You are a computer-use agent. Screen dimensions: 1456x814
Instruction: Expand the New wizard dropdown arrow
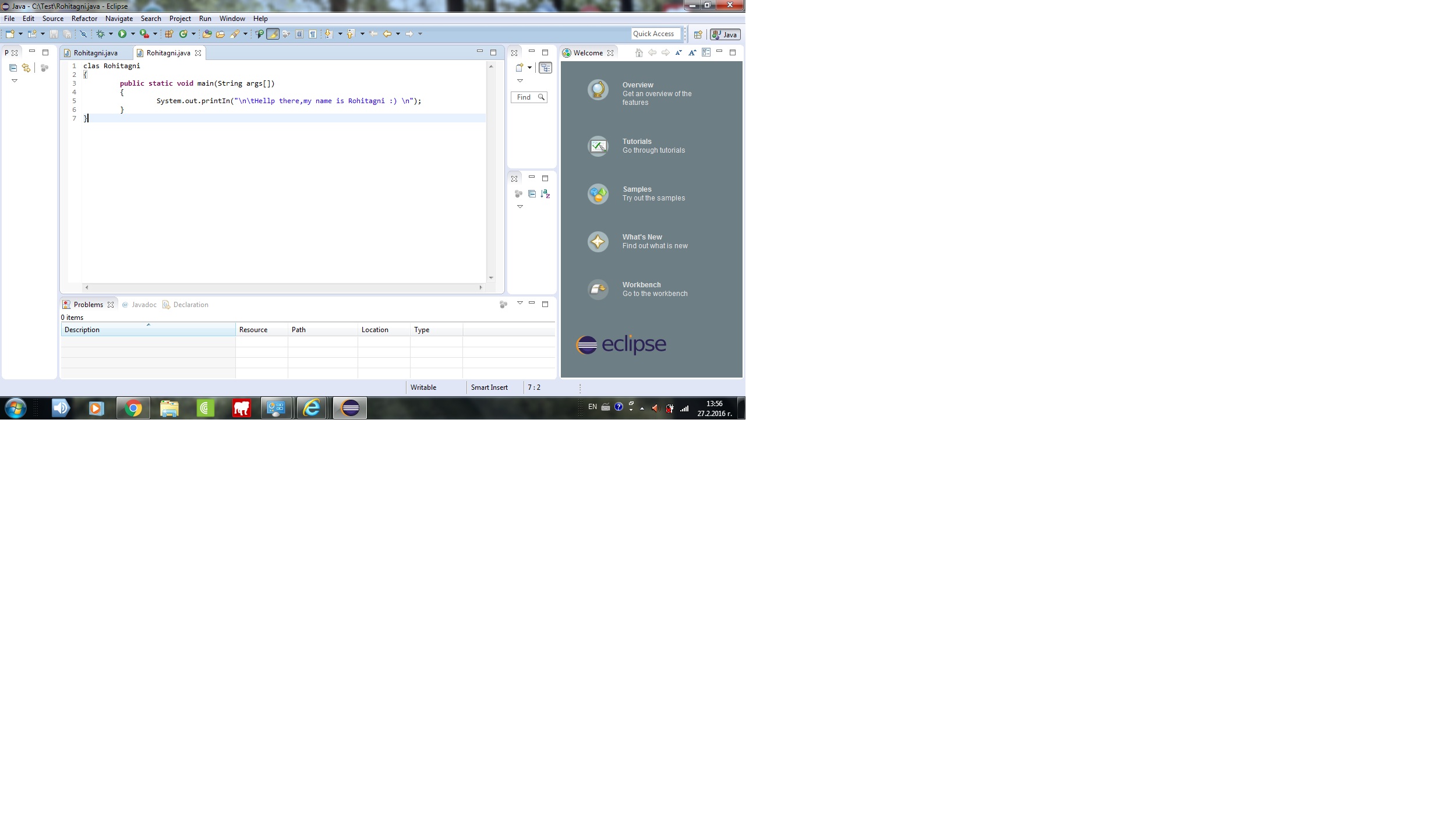click(20, 34)
